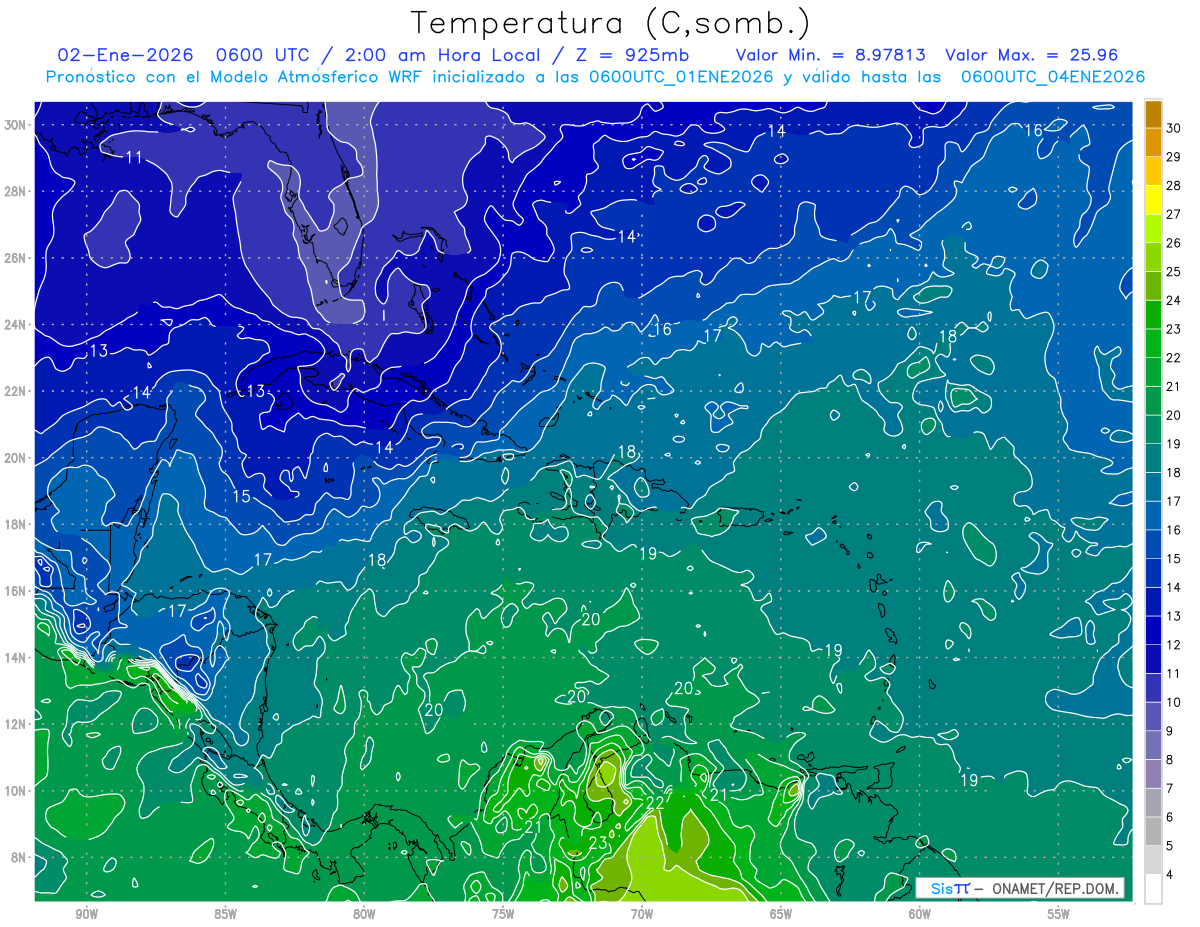Click the 90W longitude axis label

click(x=86, y=914)
